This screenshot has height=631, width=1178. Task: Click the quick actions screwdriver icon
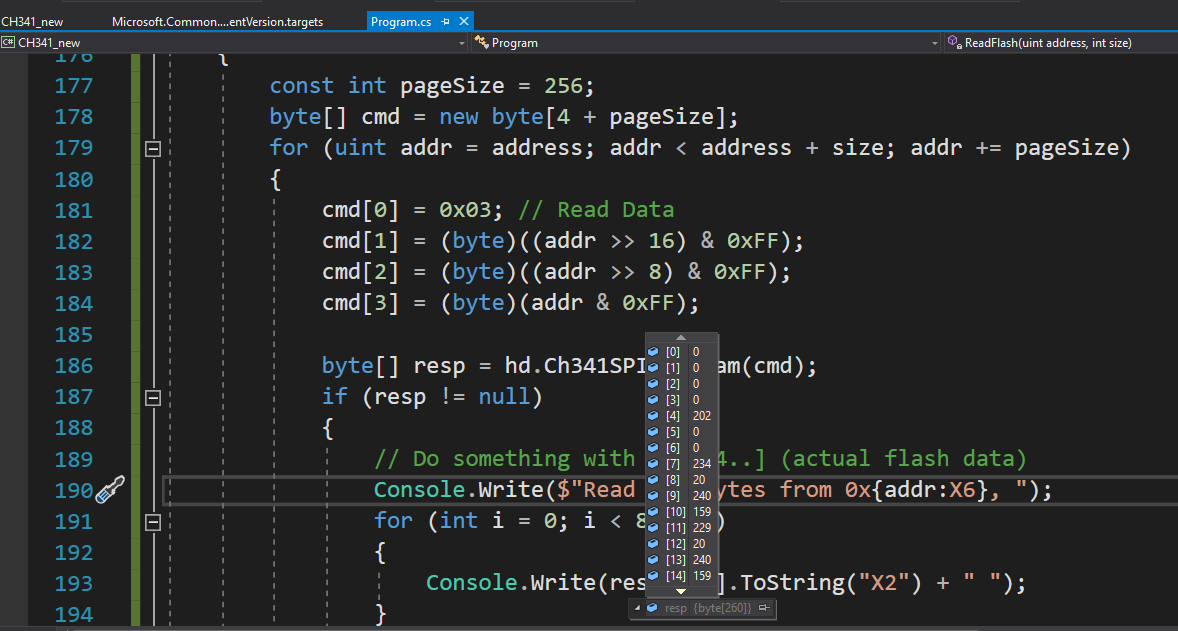tap(109, 490)
